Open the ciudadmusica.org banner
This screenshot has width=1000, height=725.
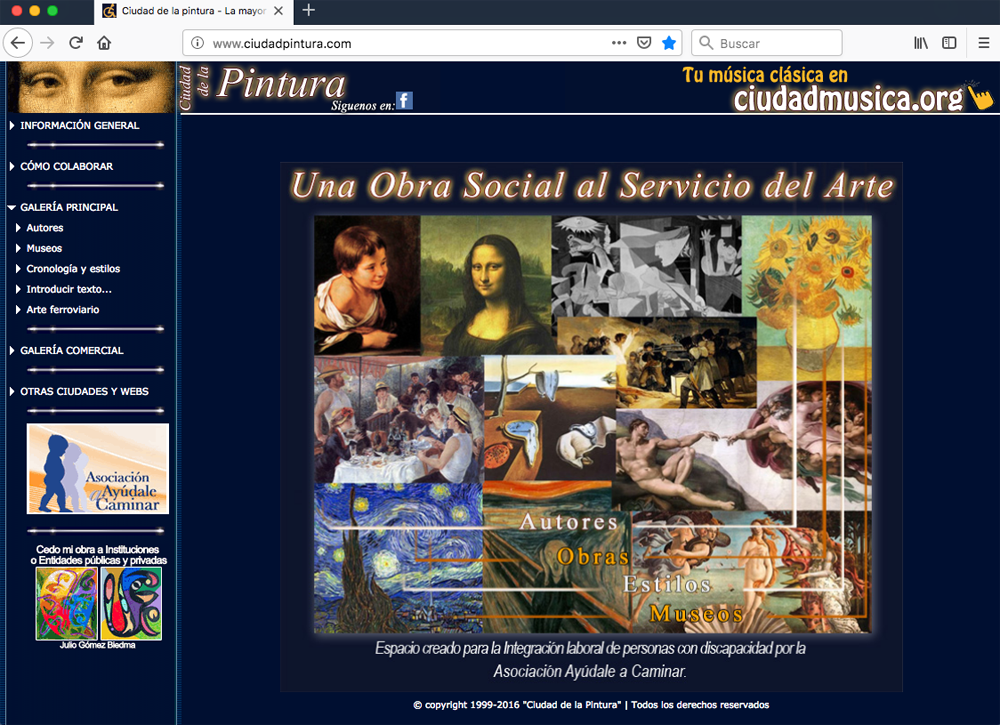tap(837, 89)
